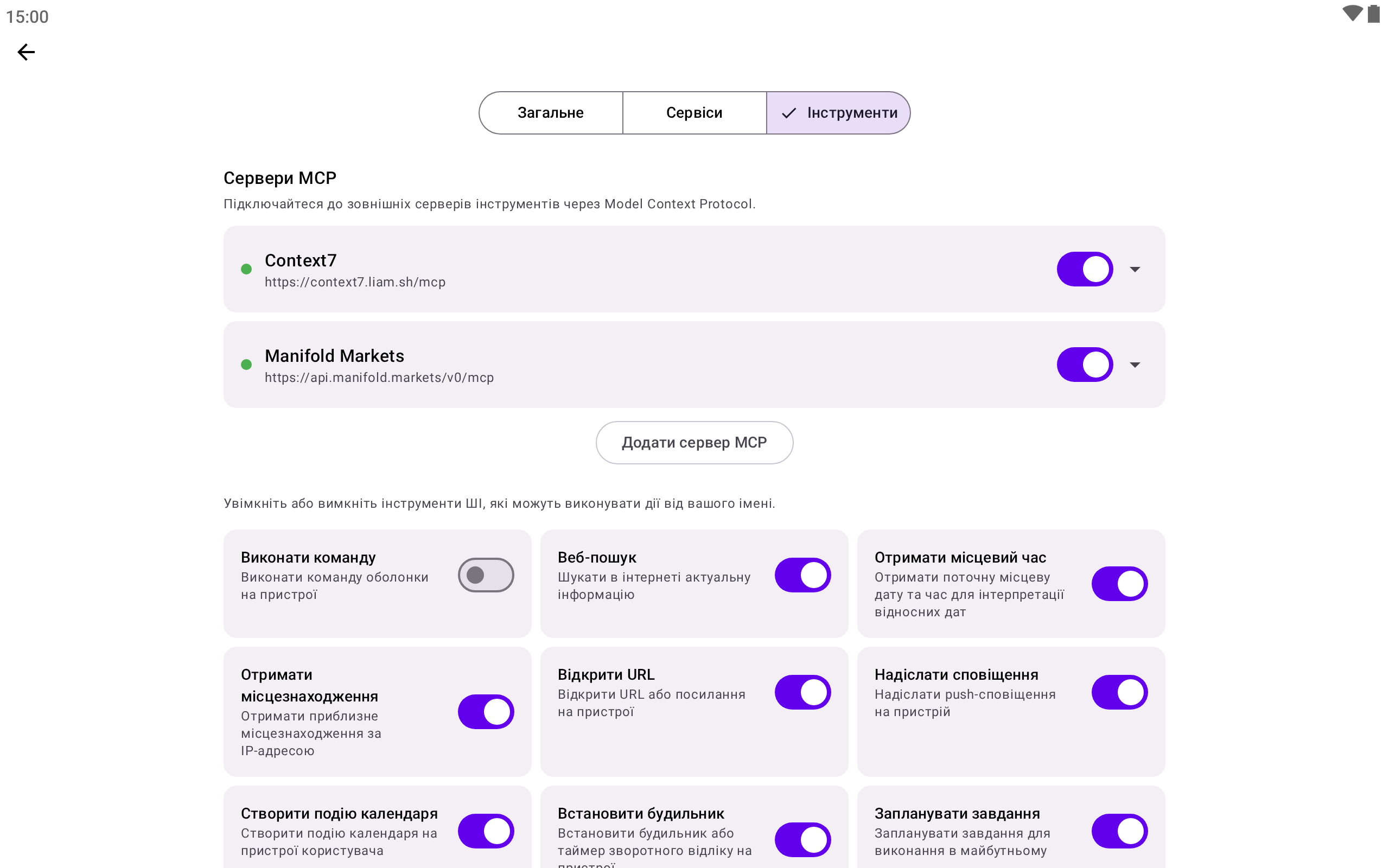Go back with the arrow icon

pos(27,52)
